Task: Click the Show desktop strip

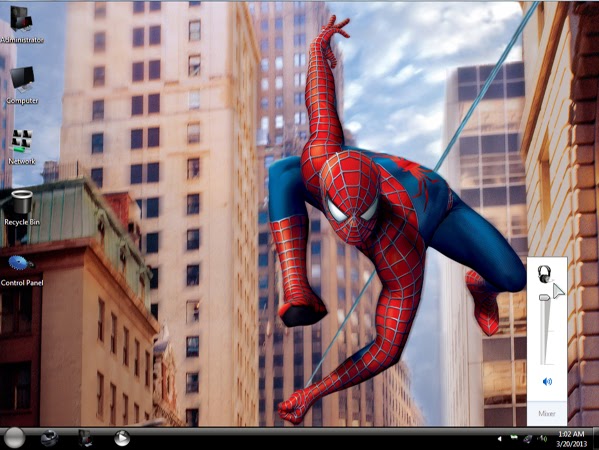Action: (595, 439)
